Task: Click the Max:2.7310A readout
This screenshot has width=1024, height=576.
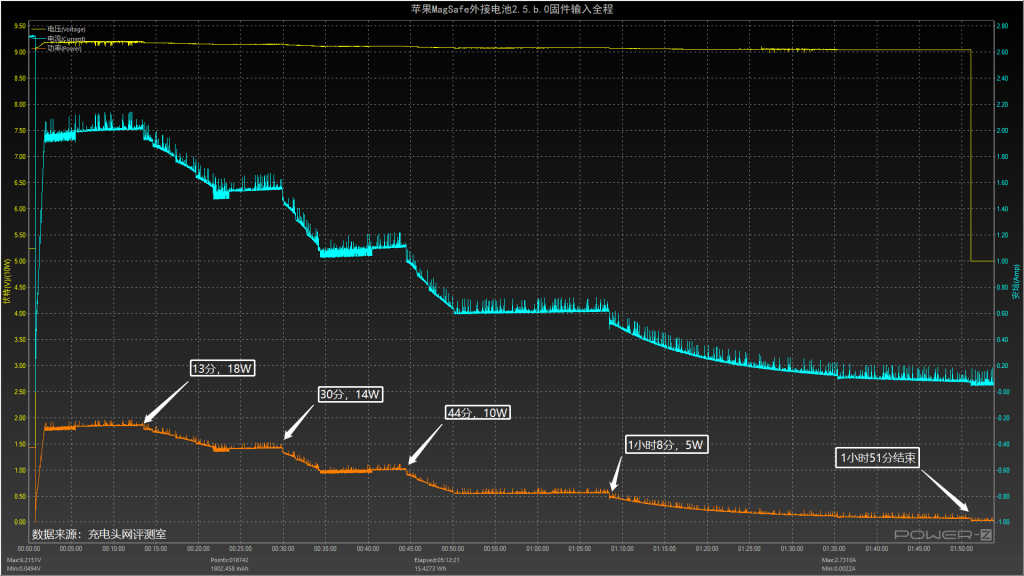Action: 839,560
